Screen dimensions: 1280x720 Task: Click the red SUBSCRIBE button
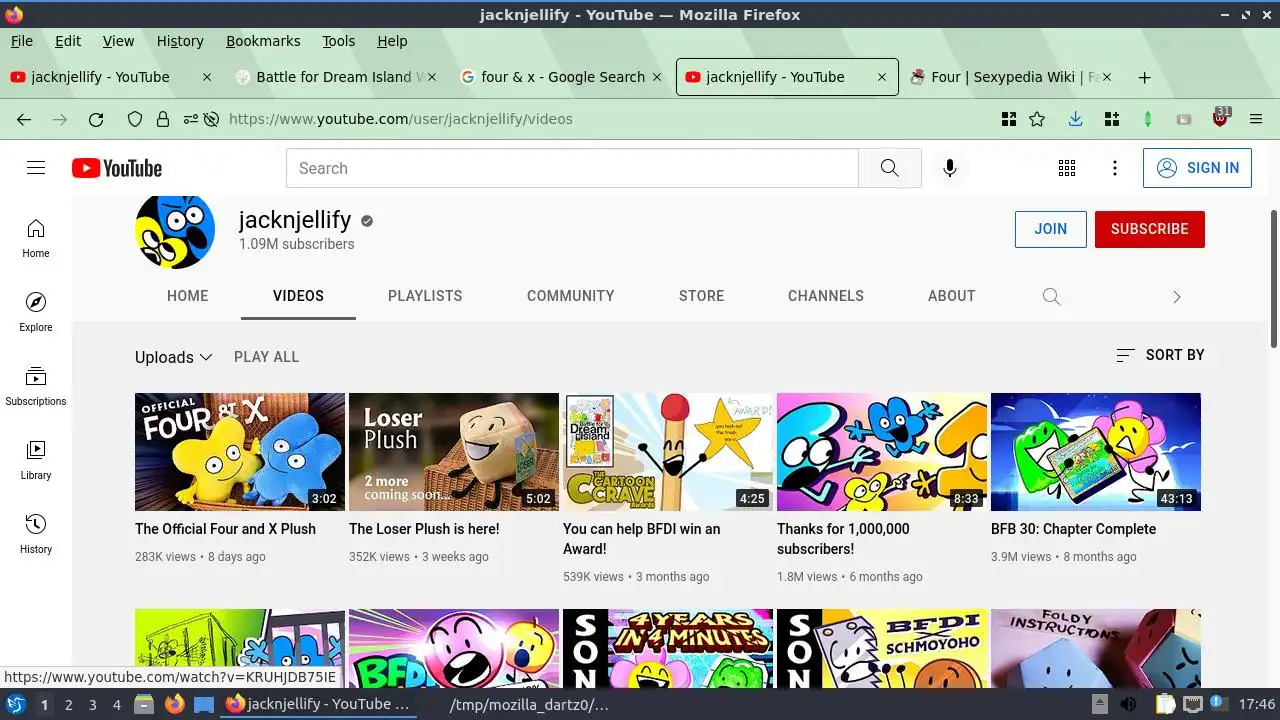point(1149,229)
